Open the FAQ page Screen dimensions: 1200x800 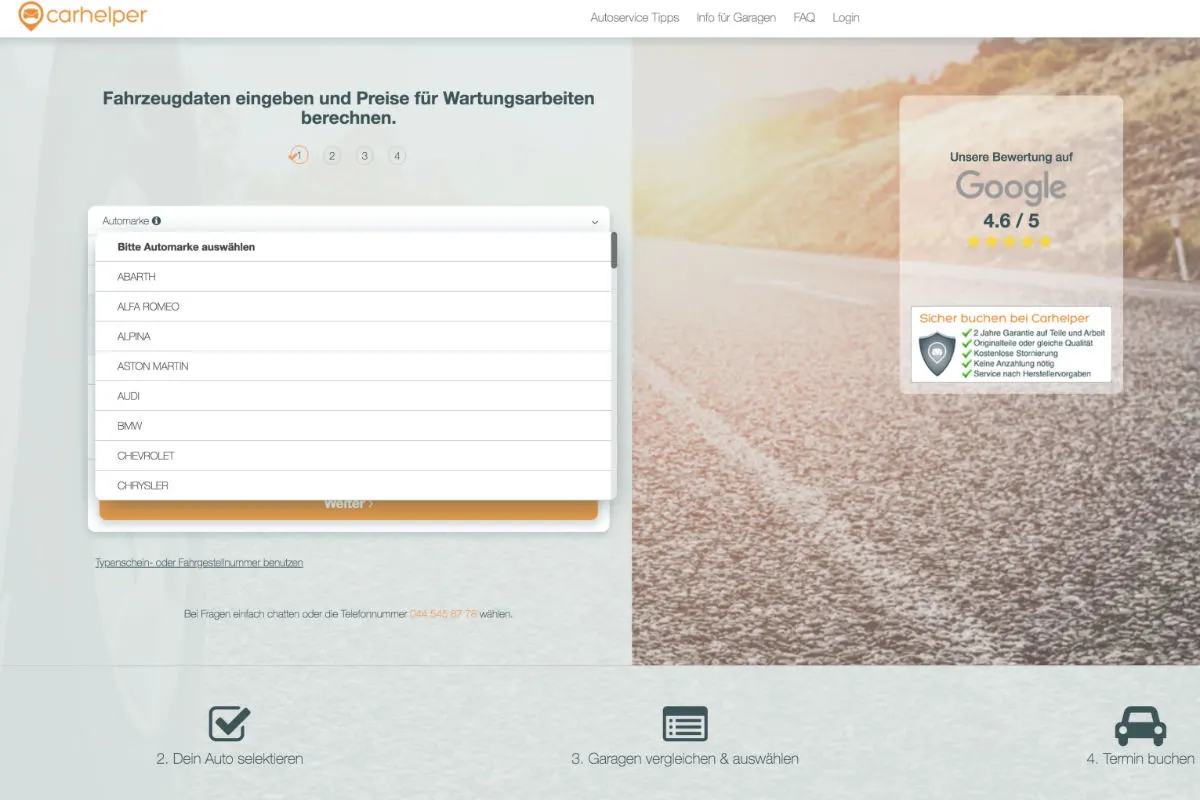(804, 18)
